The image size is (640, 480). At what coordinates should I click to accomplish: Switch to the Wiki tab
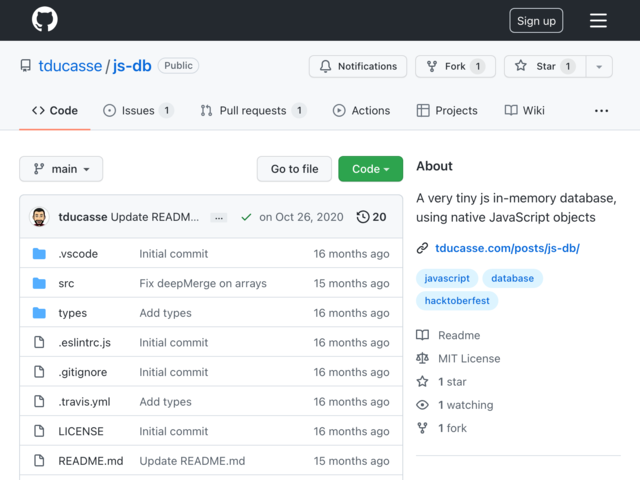point(524,111)
